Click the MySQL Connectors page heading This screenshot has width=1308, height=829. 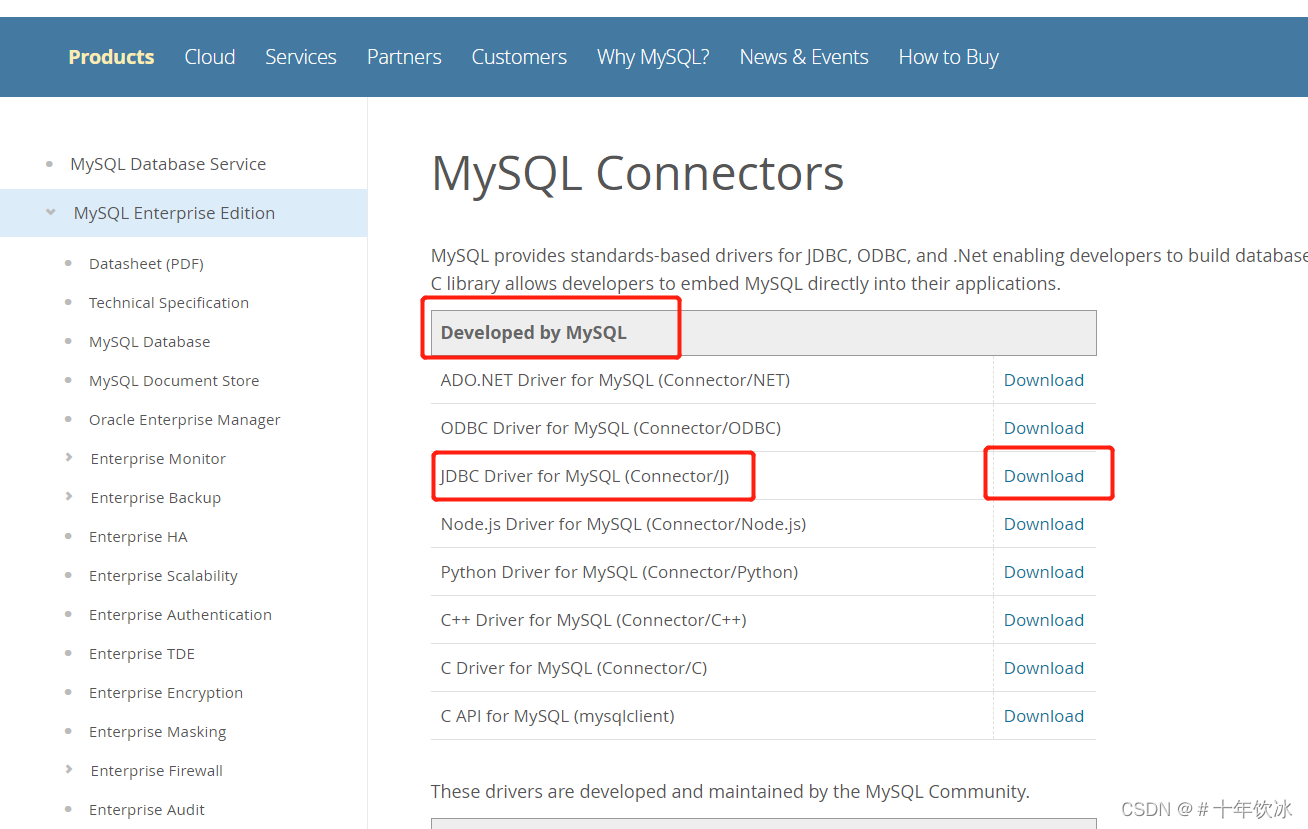[637, 174]
